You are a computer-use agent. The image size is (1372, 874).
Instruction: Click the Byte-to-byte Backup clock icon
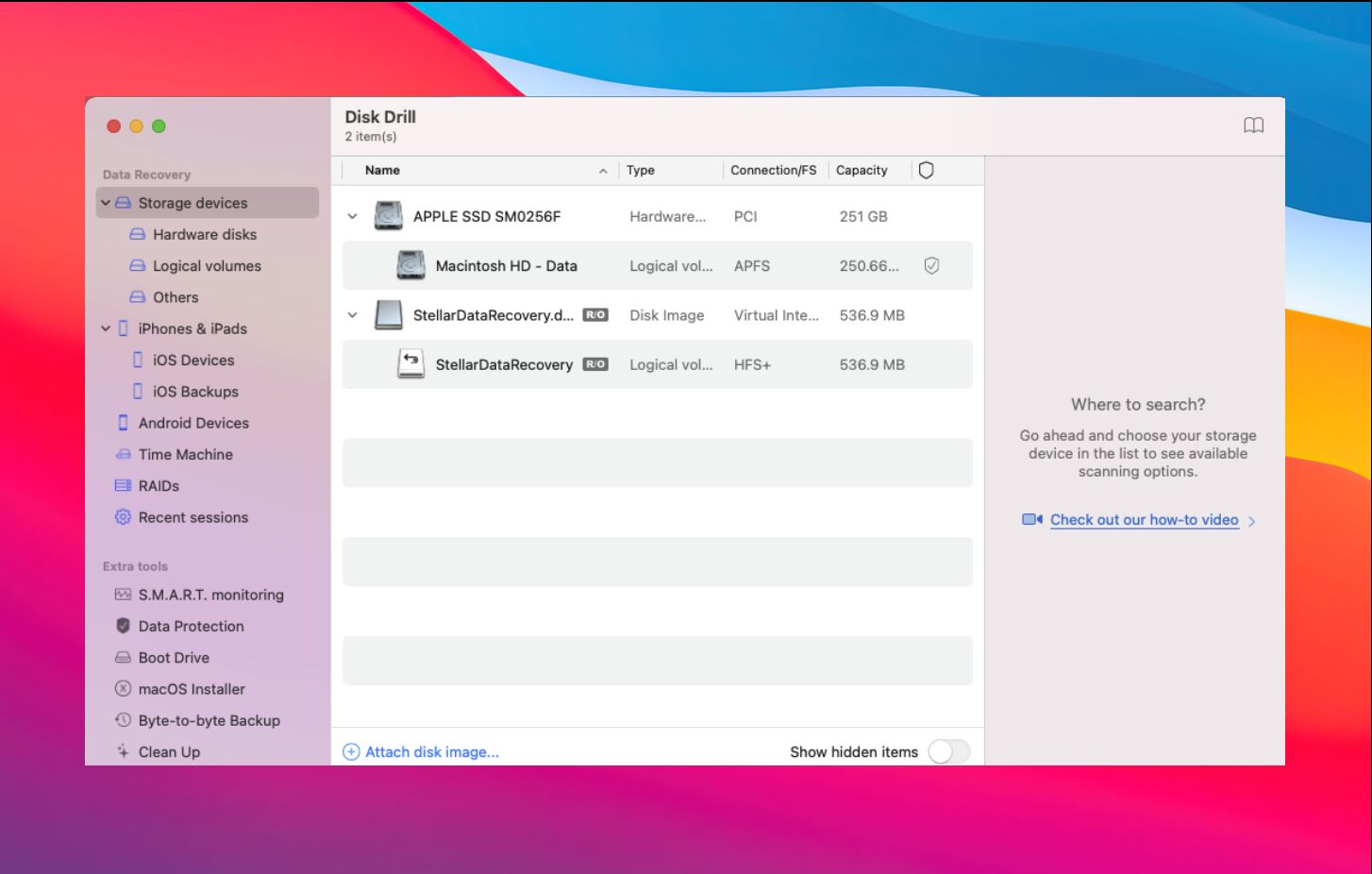123,720
